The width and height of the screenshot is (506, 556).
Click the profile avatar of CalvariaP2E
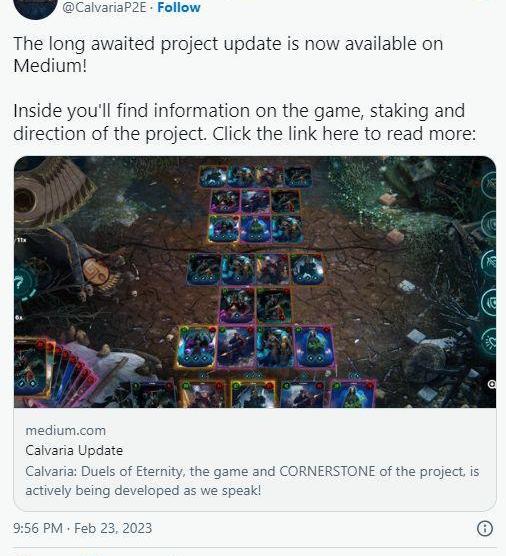click(35, 8)
